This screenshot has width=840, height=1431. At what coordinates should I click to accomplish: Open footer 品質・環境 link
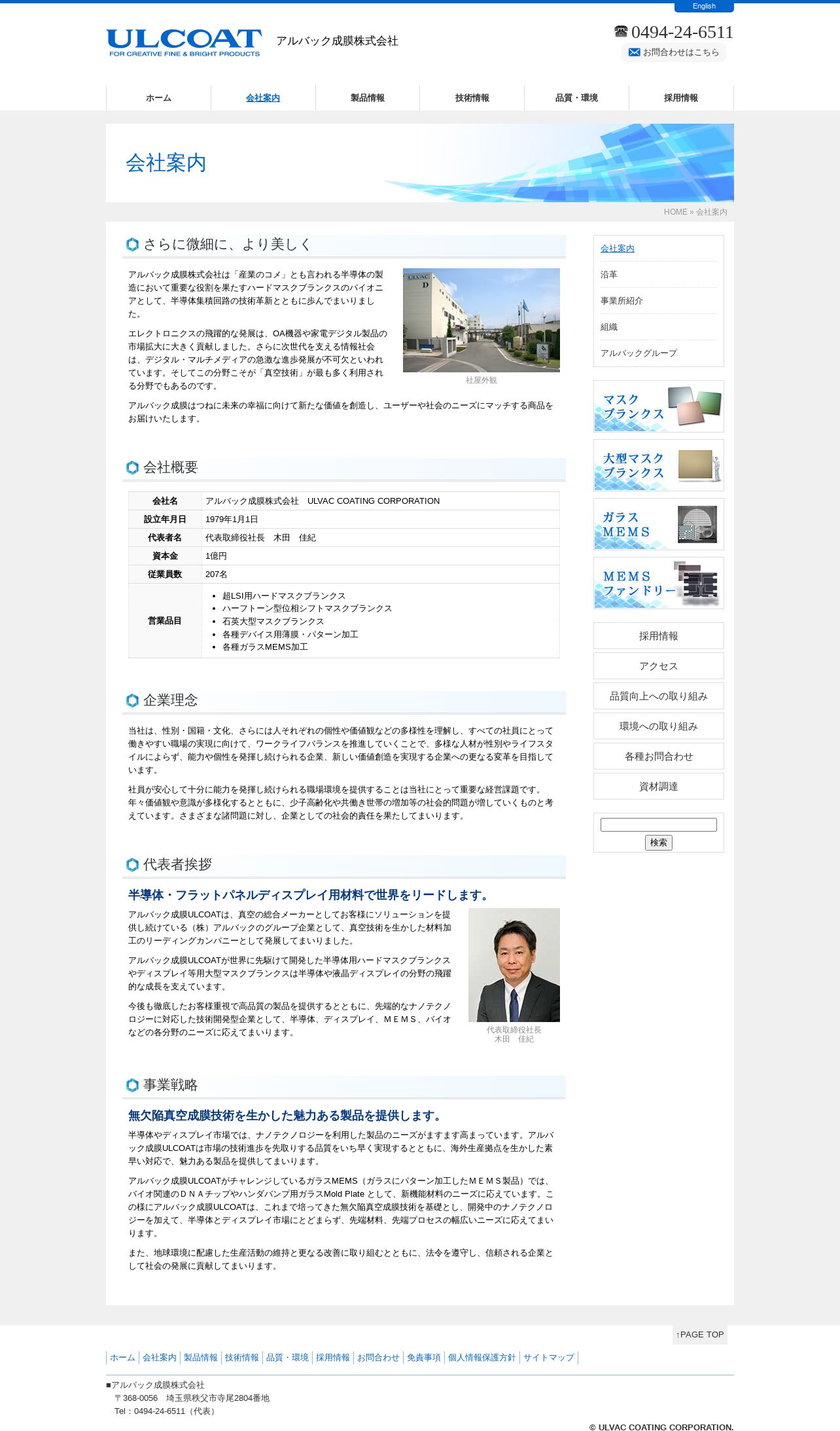pyautogui.click(x=287, y=1358)
